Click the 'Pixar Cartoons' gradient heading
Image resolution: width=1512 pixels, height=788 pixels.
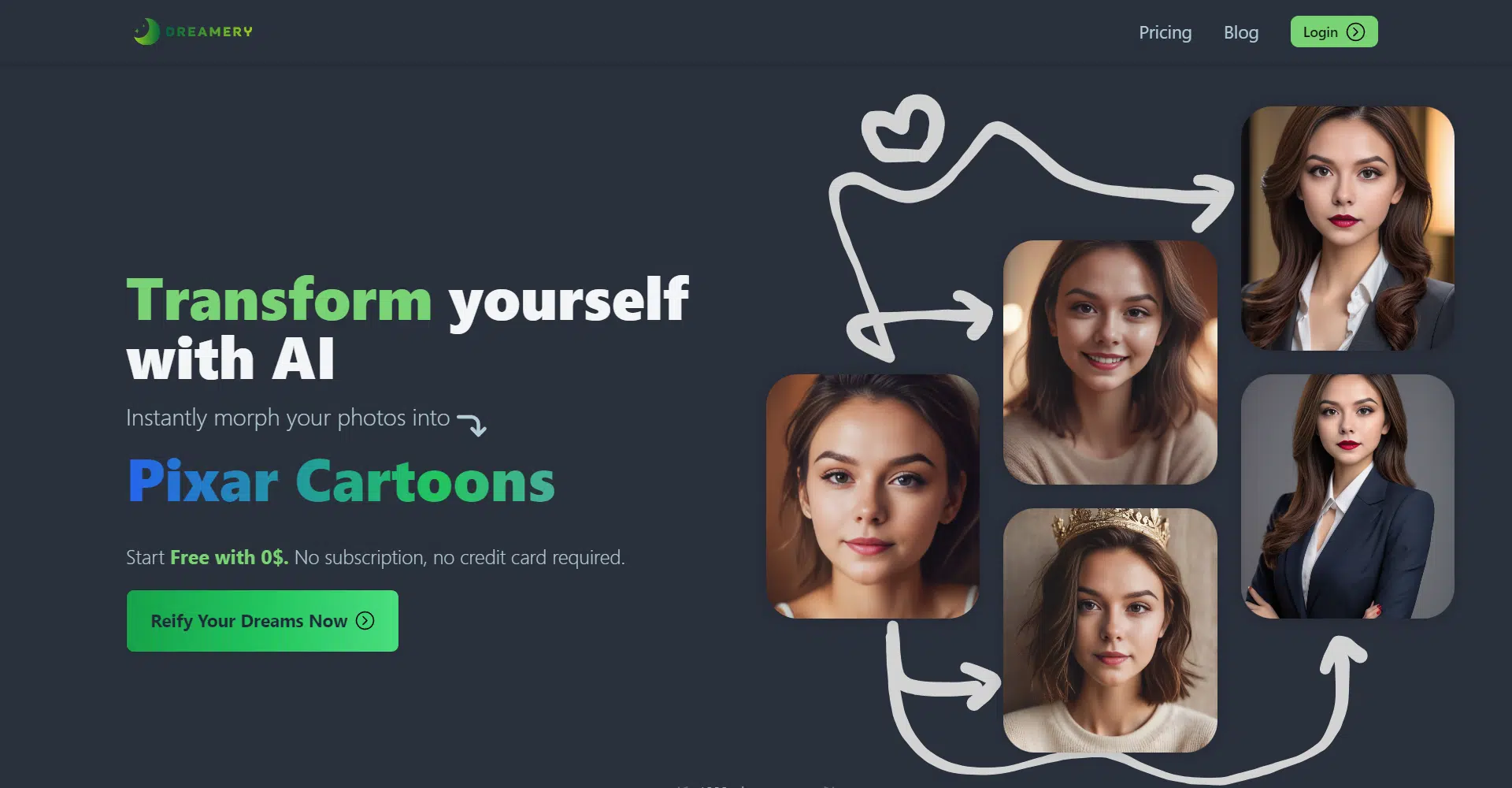(341, 481)
